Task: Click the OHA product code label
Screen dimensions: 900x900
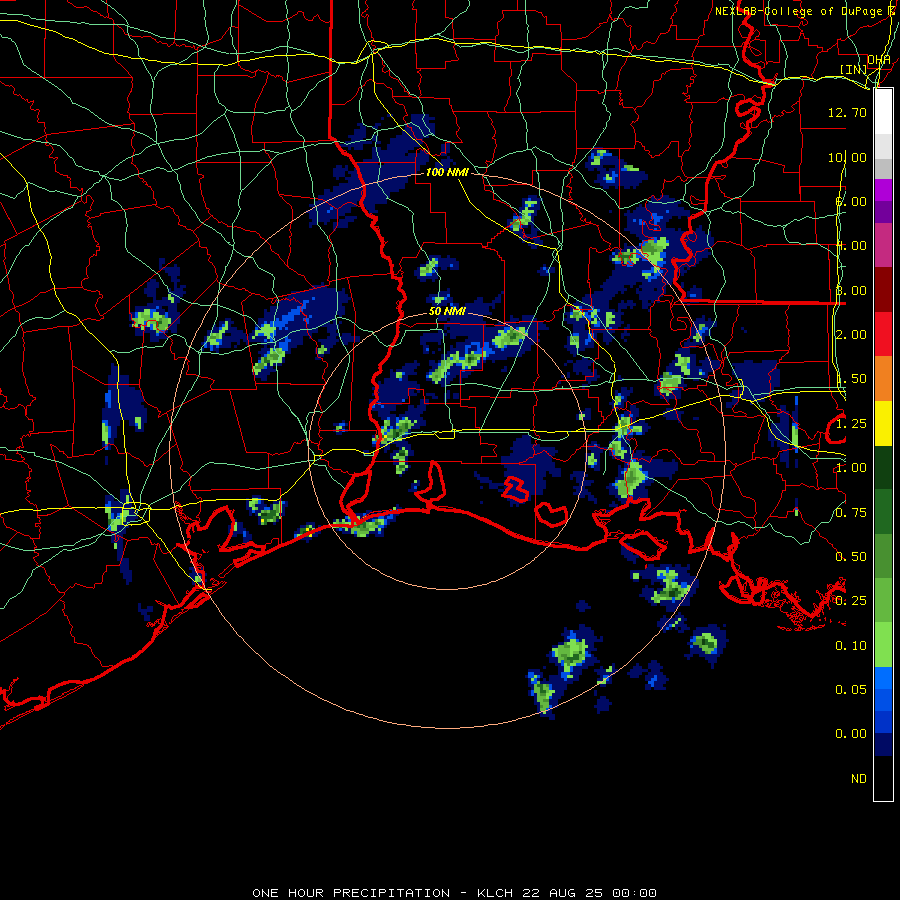Action: pyautogui.click(x=879, y=59)
